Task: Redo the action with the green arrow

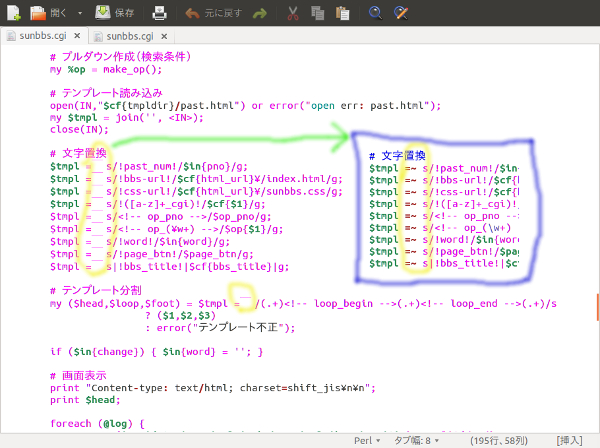Action: [x=260, y=13]
